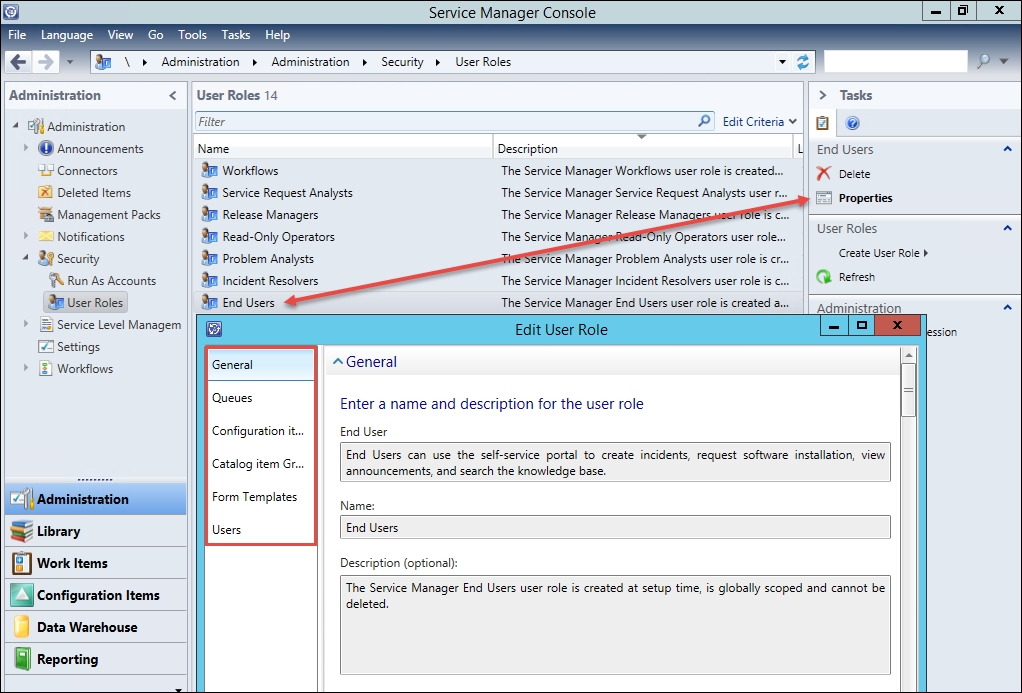Click the Management Packs icon
The width and height of the screenshot is (1022, 693).
(46, 214)
